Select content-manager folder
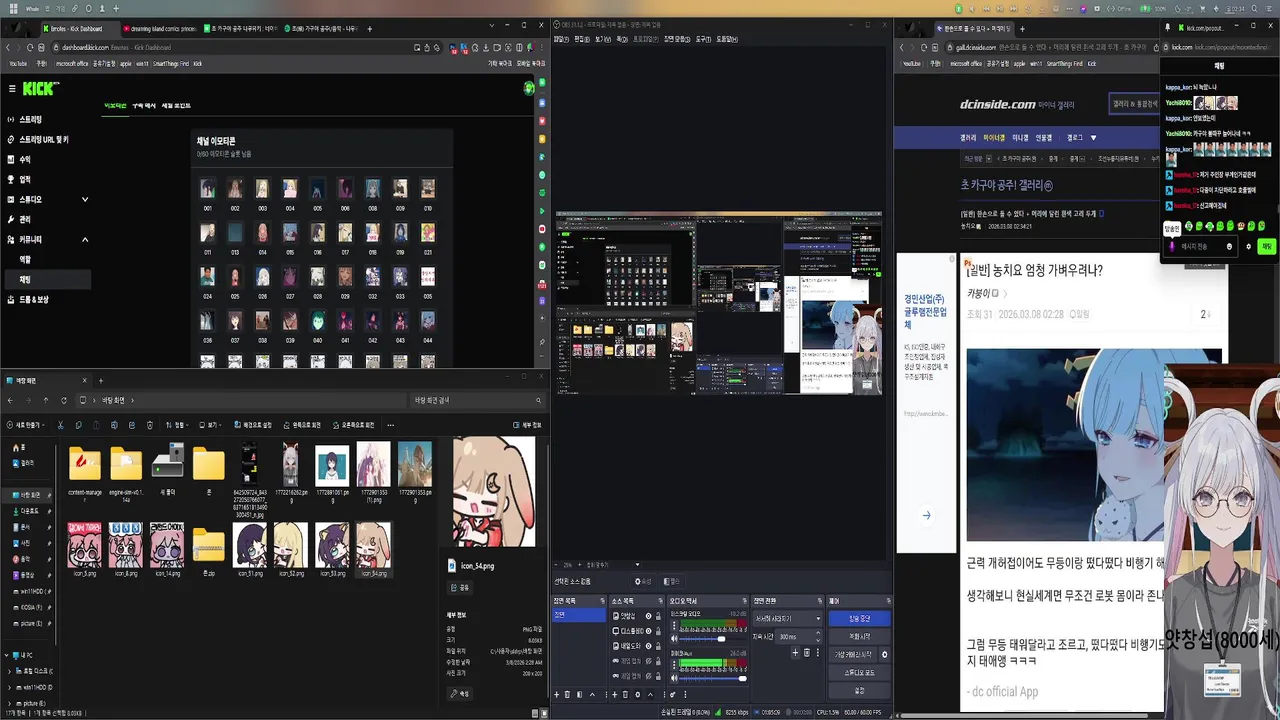The height and width of the screenshot is (720, 1280). tap(85, 471)
